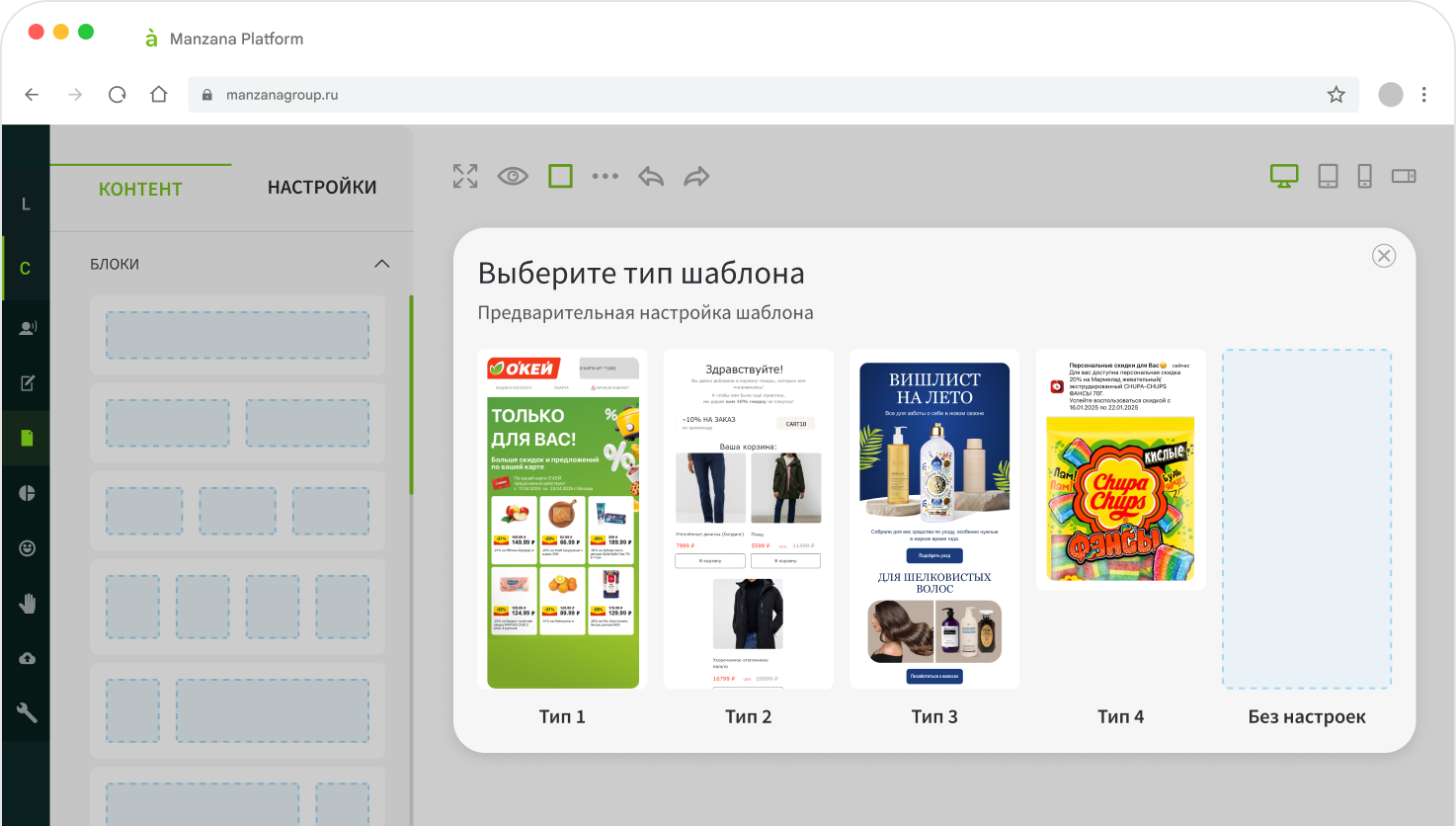Switch to desktop monitor preview
The width and height of the screenshot is (1456, 826).
coord(1283,177)
